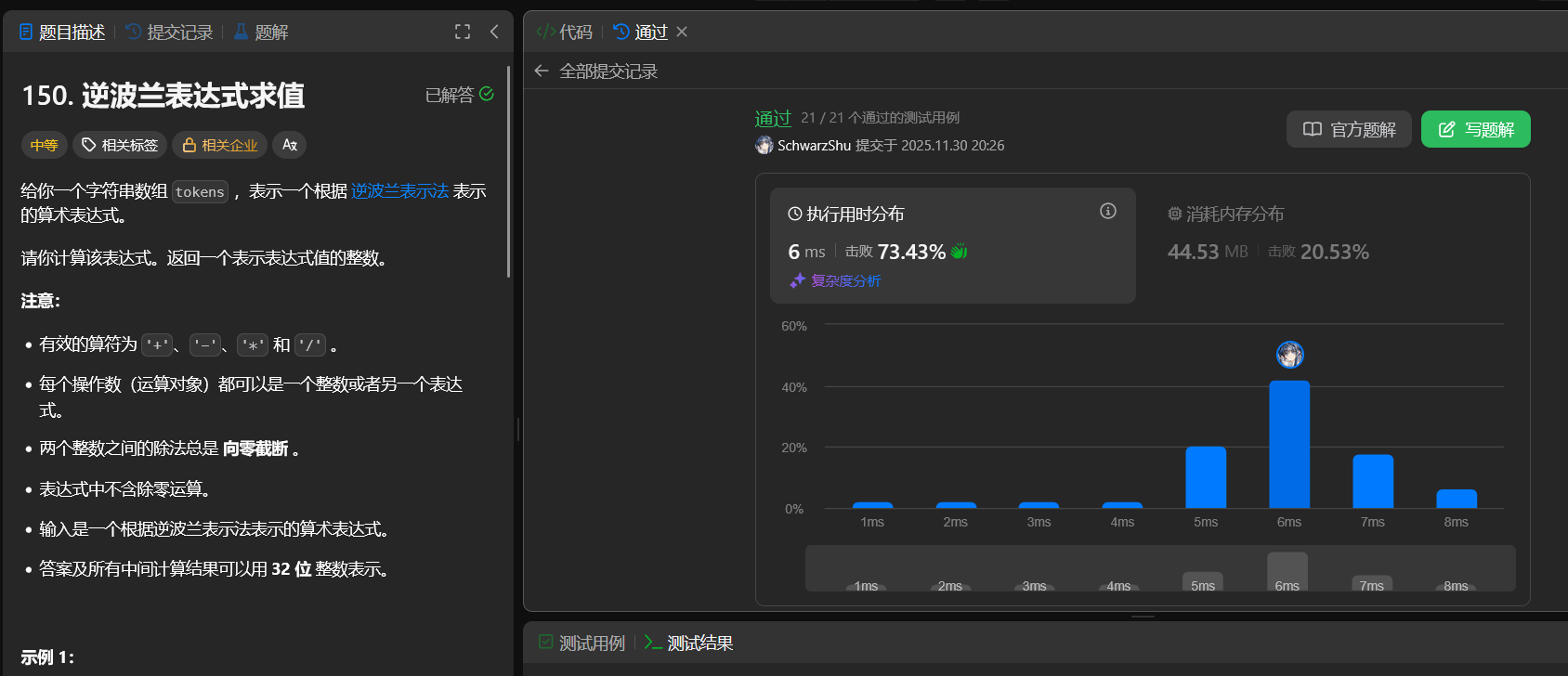Screen dimensions: 1568x676
Task: Click the fullscreen expand icon in description panel
Action: click(463, 32)
